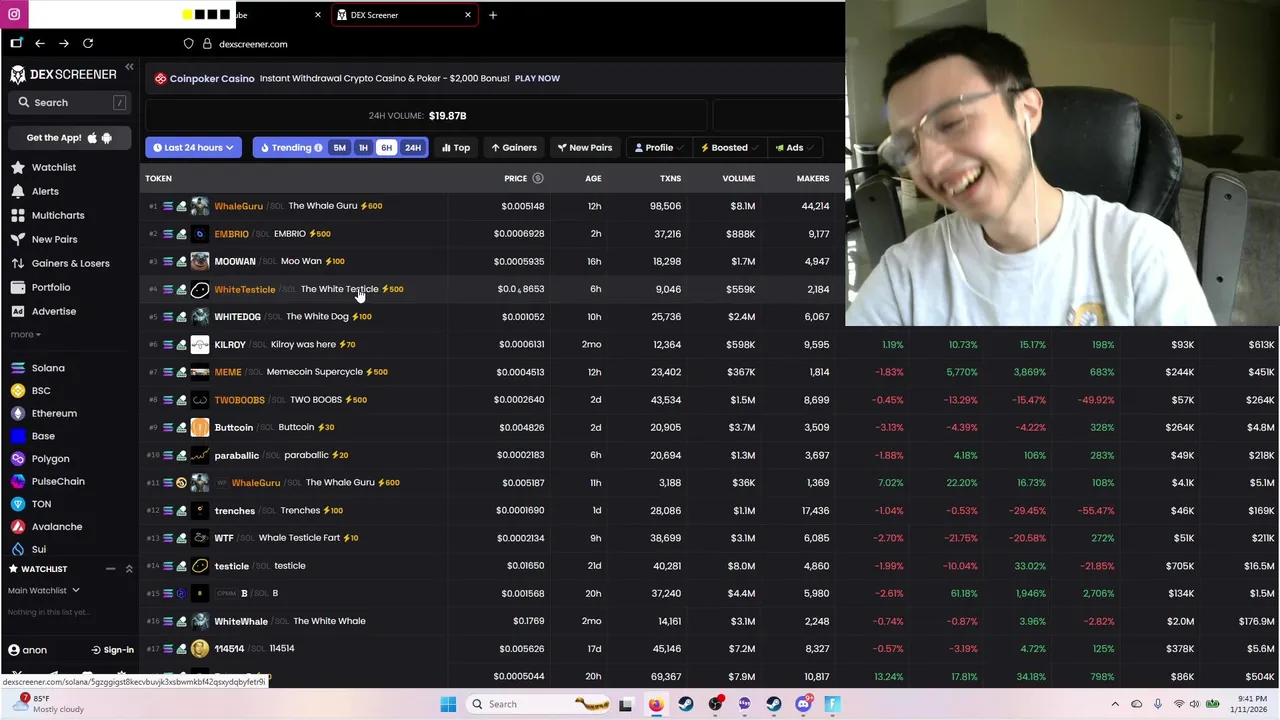Toggle the 1H trending timeframe
The image size is (1280, 720).
coord(363,148)
